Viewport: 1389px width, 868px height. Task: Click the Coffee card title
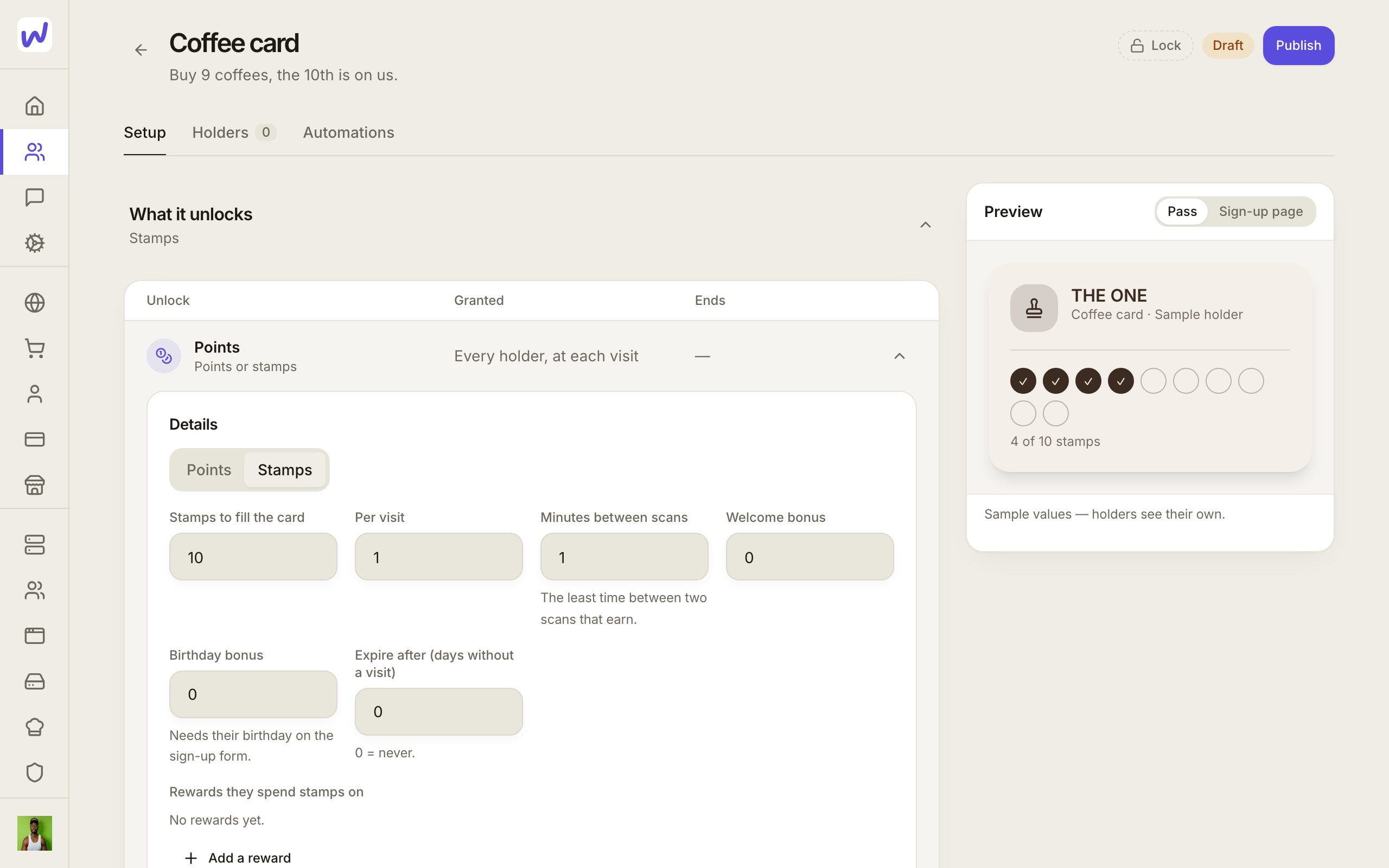click(x=234, y=43)
